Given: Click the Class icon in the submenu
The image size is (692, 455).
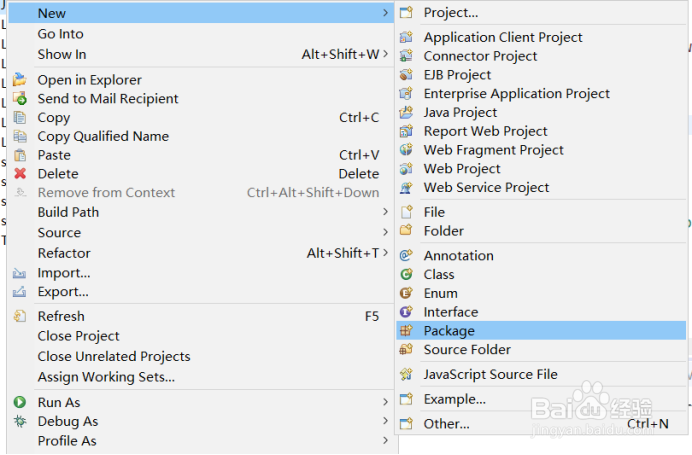Looking at the screenshot, I should click(x=406, y=274).
